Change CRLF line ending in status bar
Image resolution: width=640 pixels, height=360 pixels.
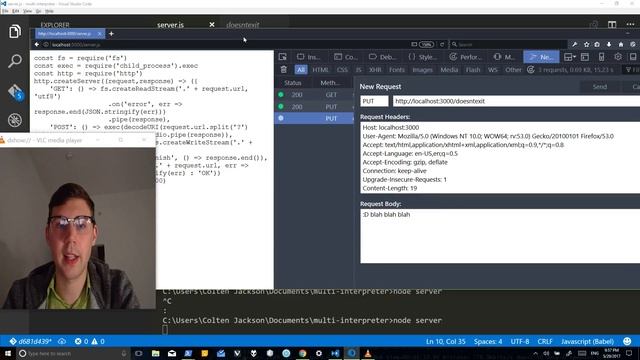tap(544, 341)
